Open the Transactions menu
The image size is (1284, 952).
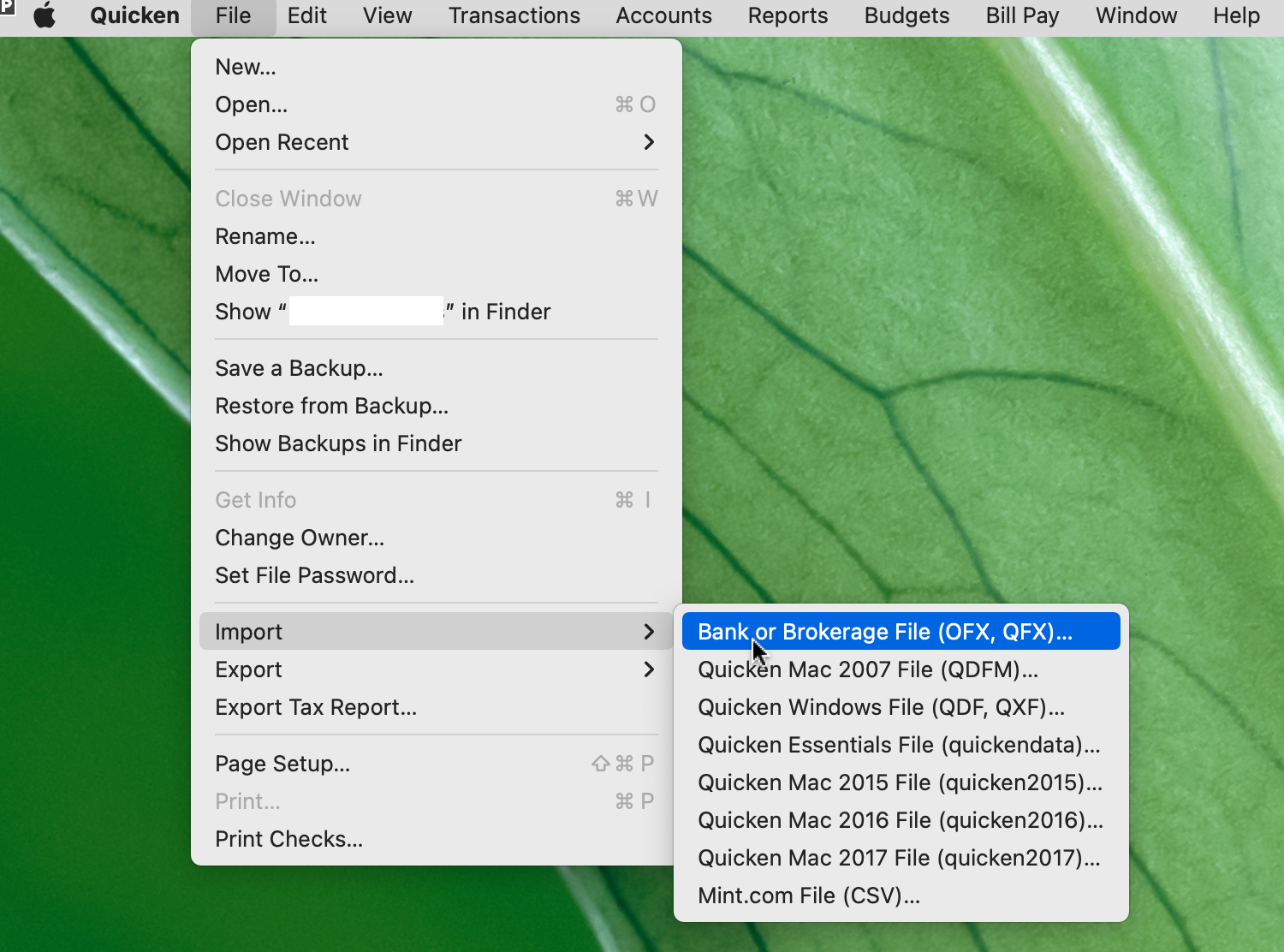[514, 15]
